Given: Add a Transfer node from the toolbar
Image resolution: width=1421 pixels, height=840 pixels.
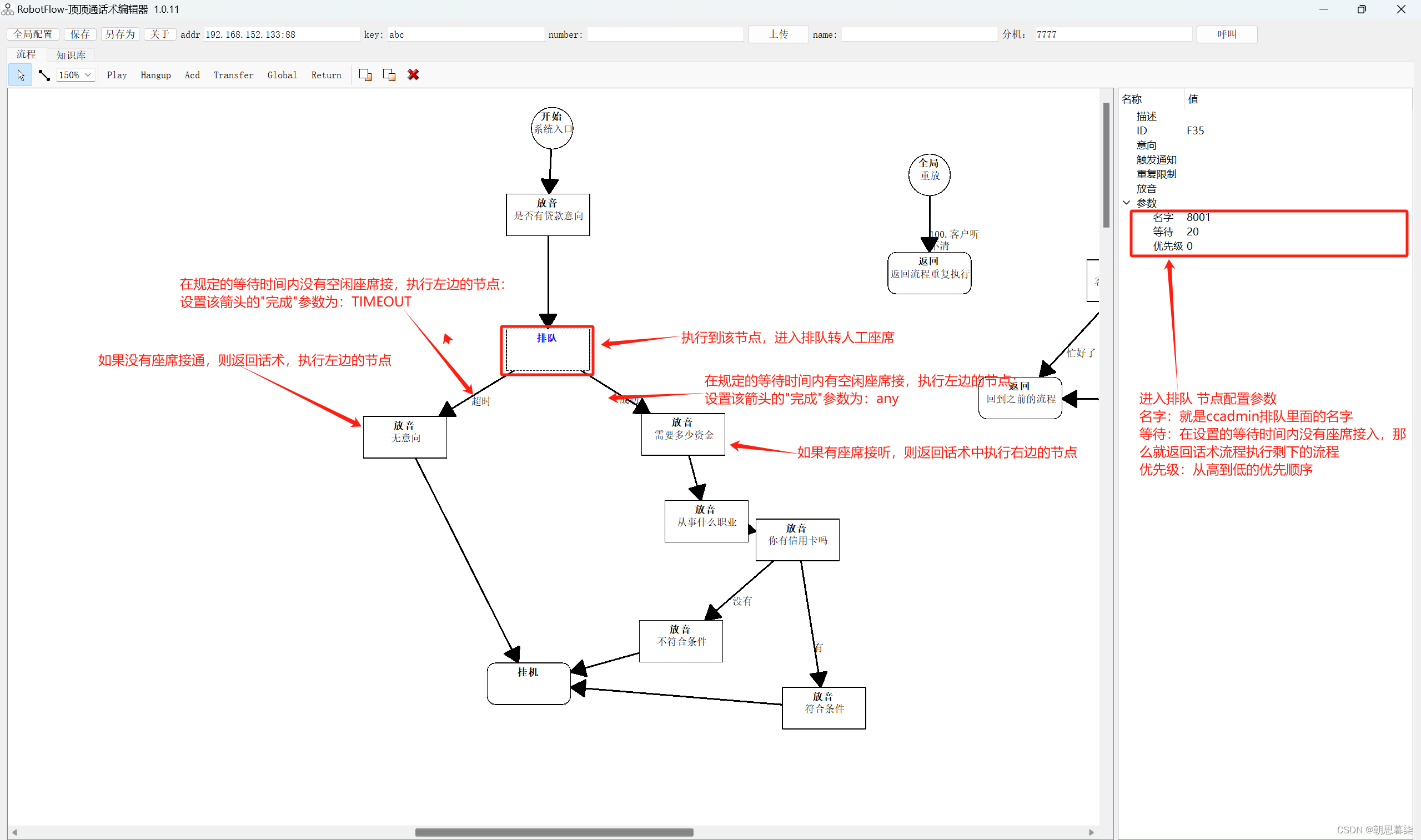Looking at the screenshot, I should 233,76.
